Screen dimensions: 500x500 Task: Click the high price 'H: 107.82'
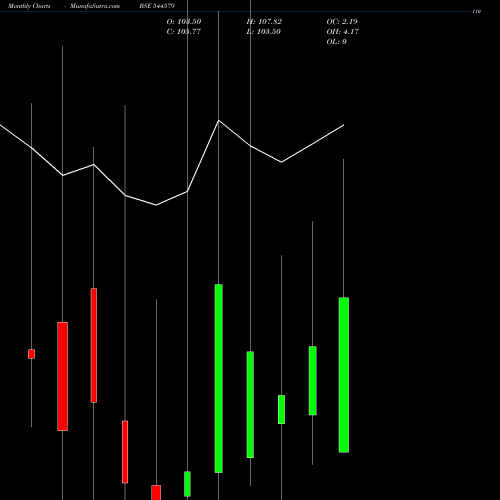tap(264, 22)
